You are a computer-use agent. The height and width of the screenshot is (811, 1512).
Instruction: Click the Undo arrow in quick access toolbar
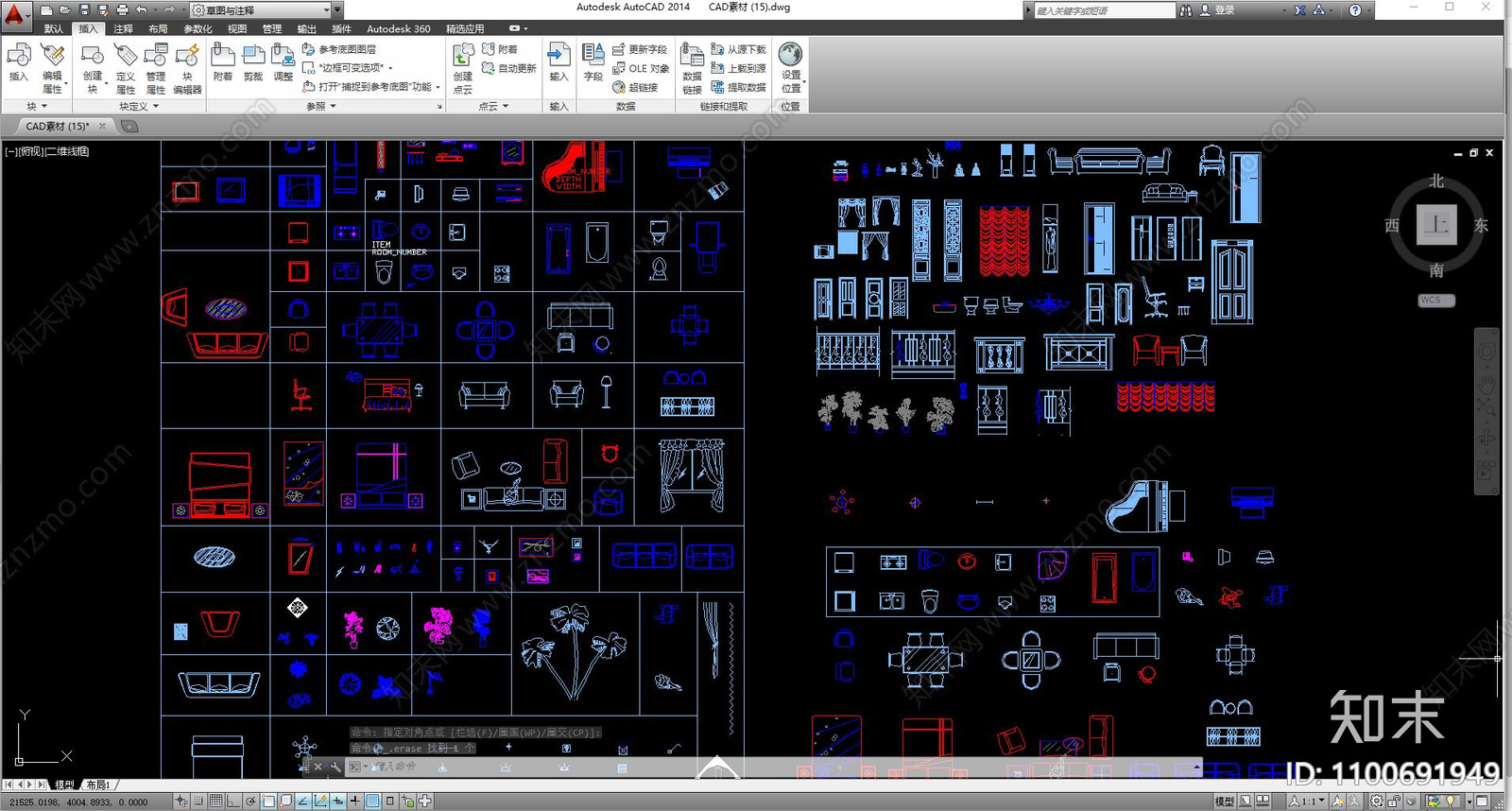141,9
